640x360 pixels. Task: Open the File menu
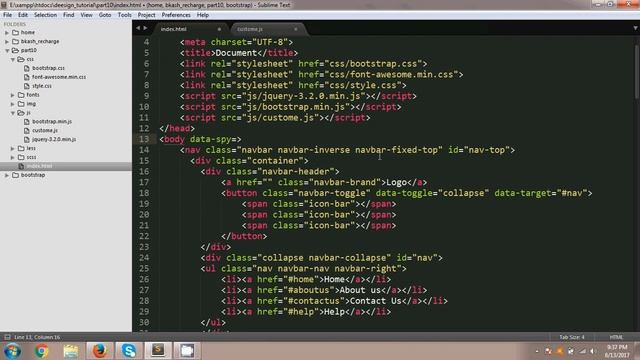[7, 15]
